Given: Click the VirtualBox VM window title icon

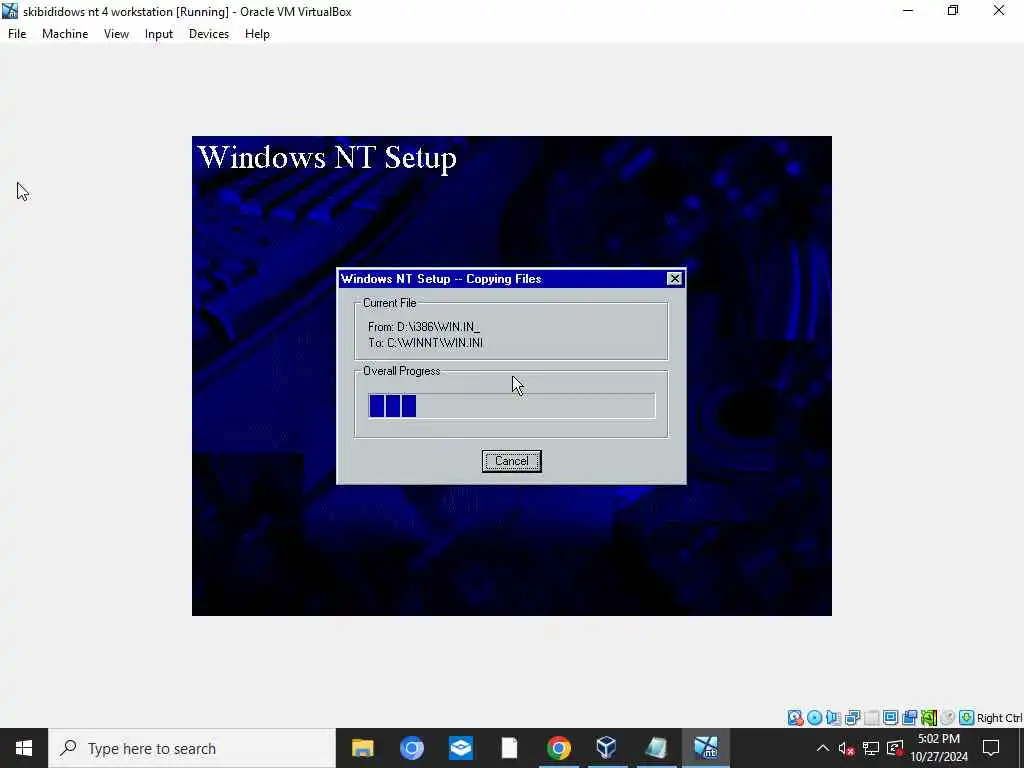Looking at the screenshot, I should coord(10,11).
